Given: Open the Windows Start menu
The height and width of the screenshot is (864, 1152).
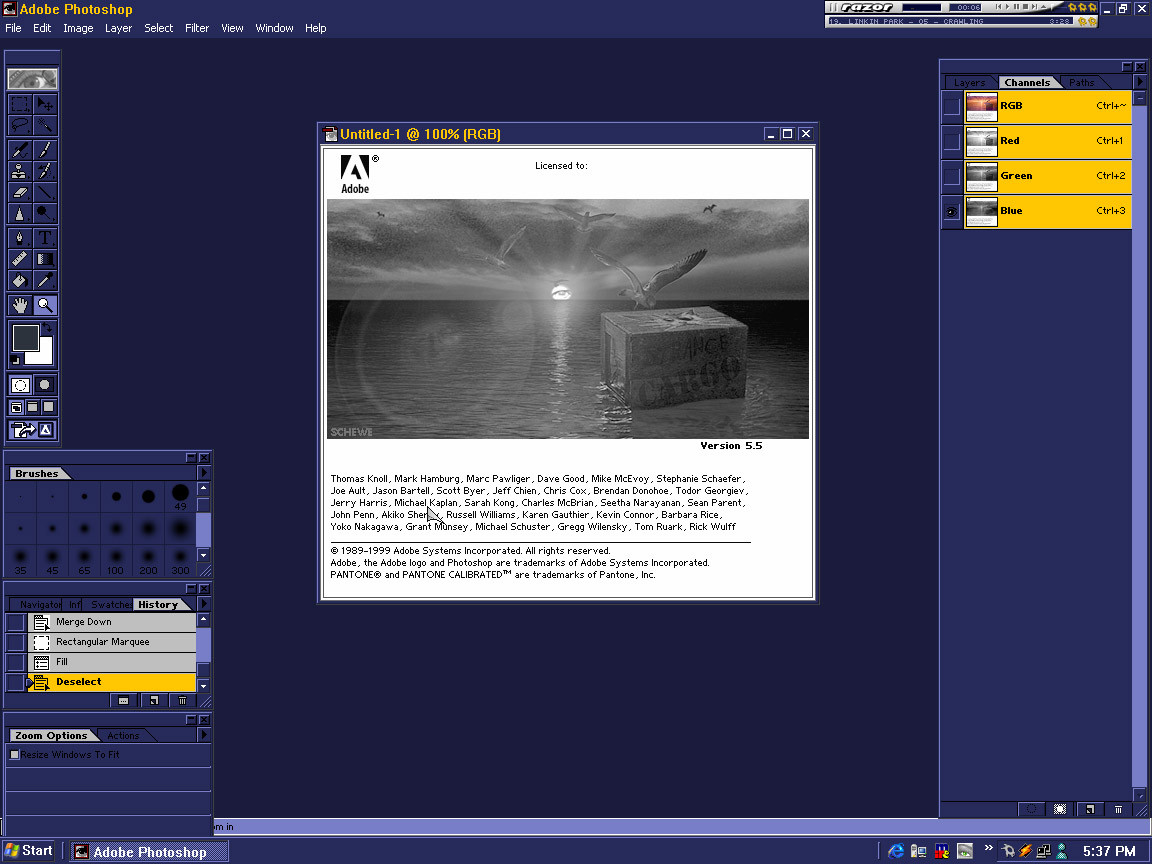Looking at the screenshot, I should (x=29, y=851).
